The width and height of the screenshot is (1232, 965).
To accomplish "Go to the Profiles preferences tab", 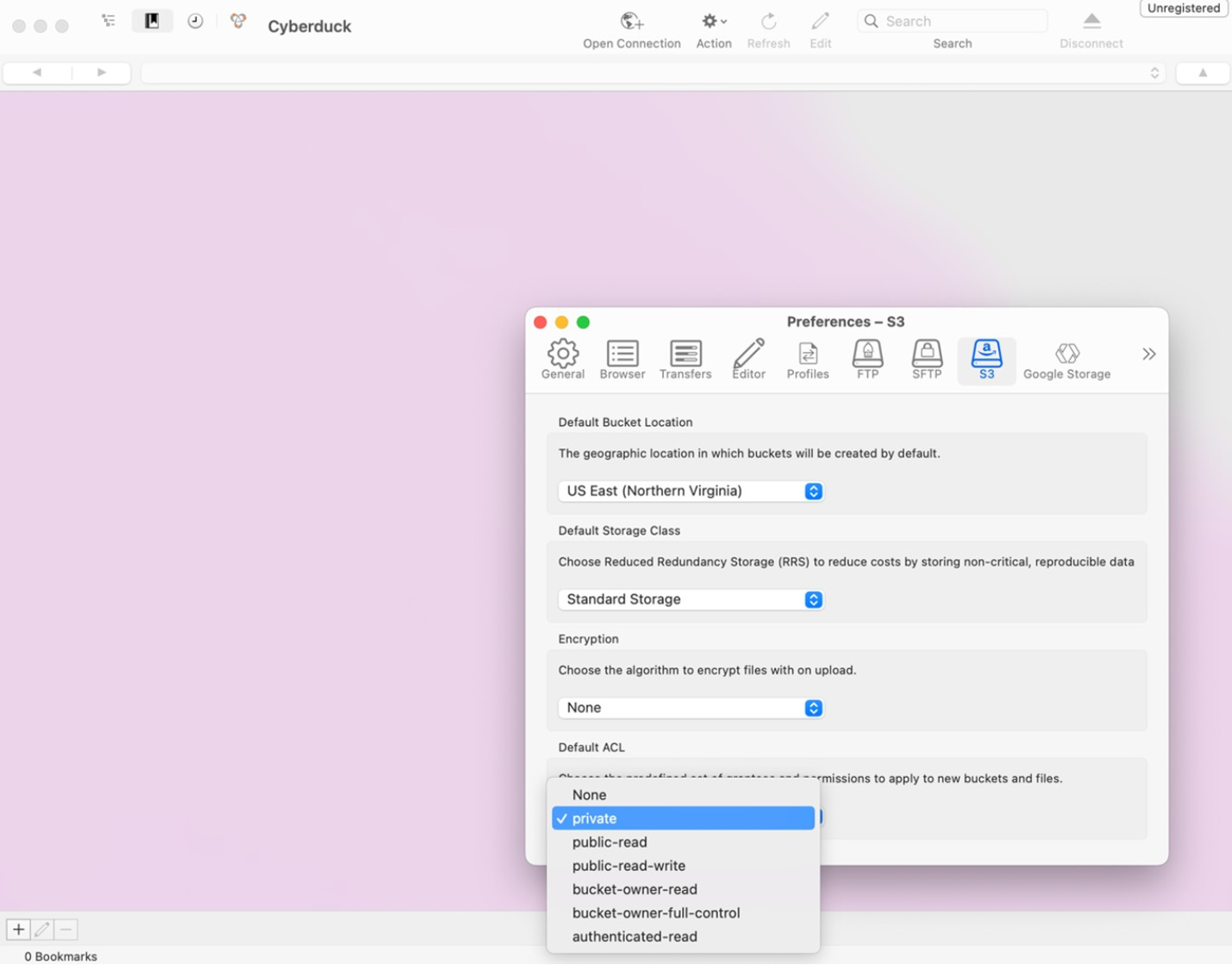I will point(808,360).
